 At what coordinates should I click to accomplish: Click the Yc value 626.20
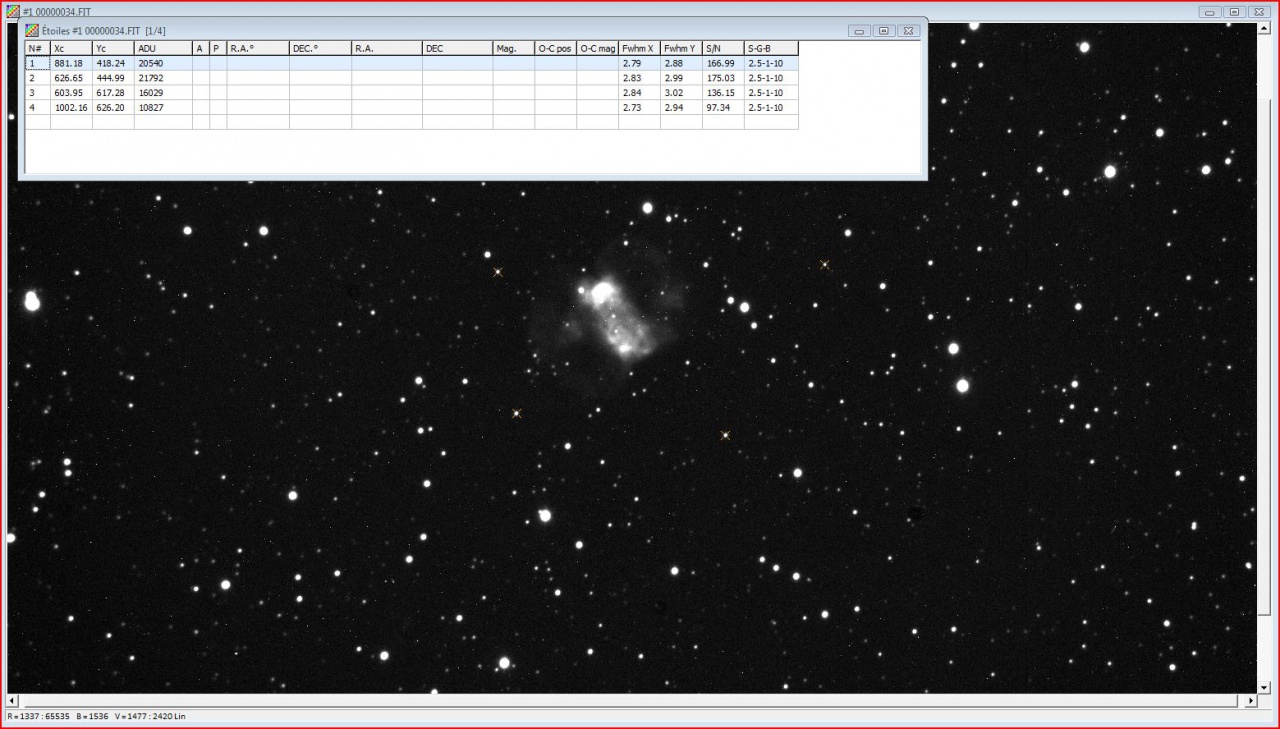click(x=111, y=108)
